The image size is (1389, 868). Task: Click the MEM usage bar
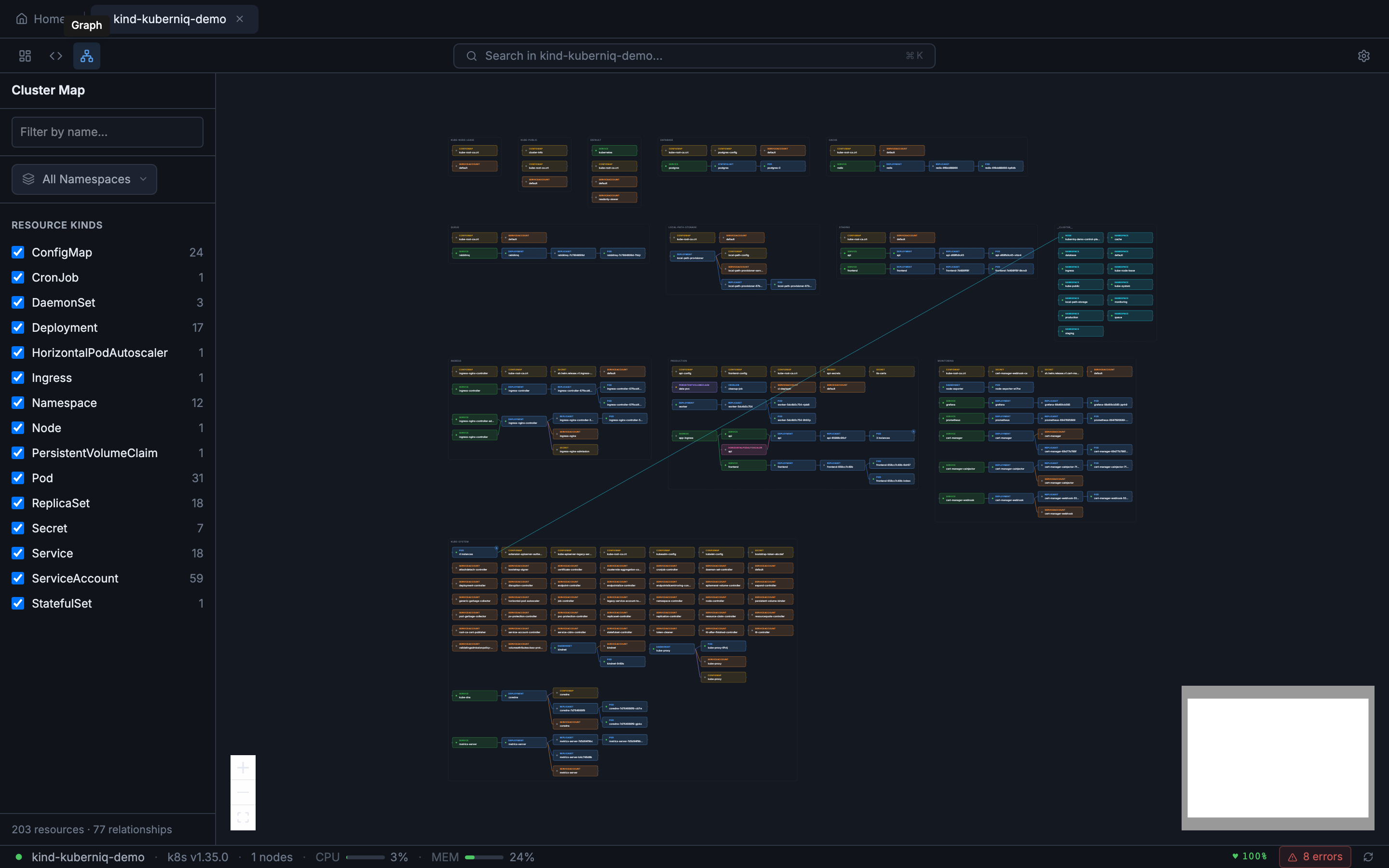pos(483,856)
